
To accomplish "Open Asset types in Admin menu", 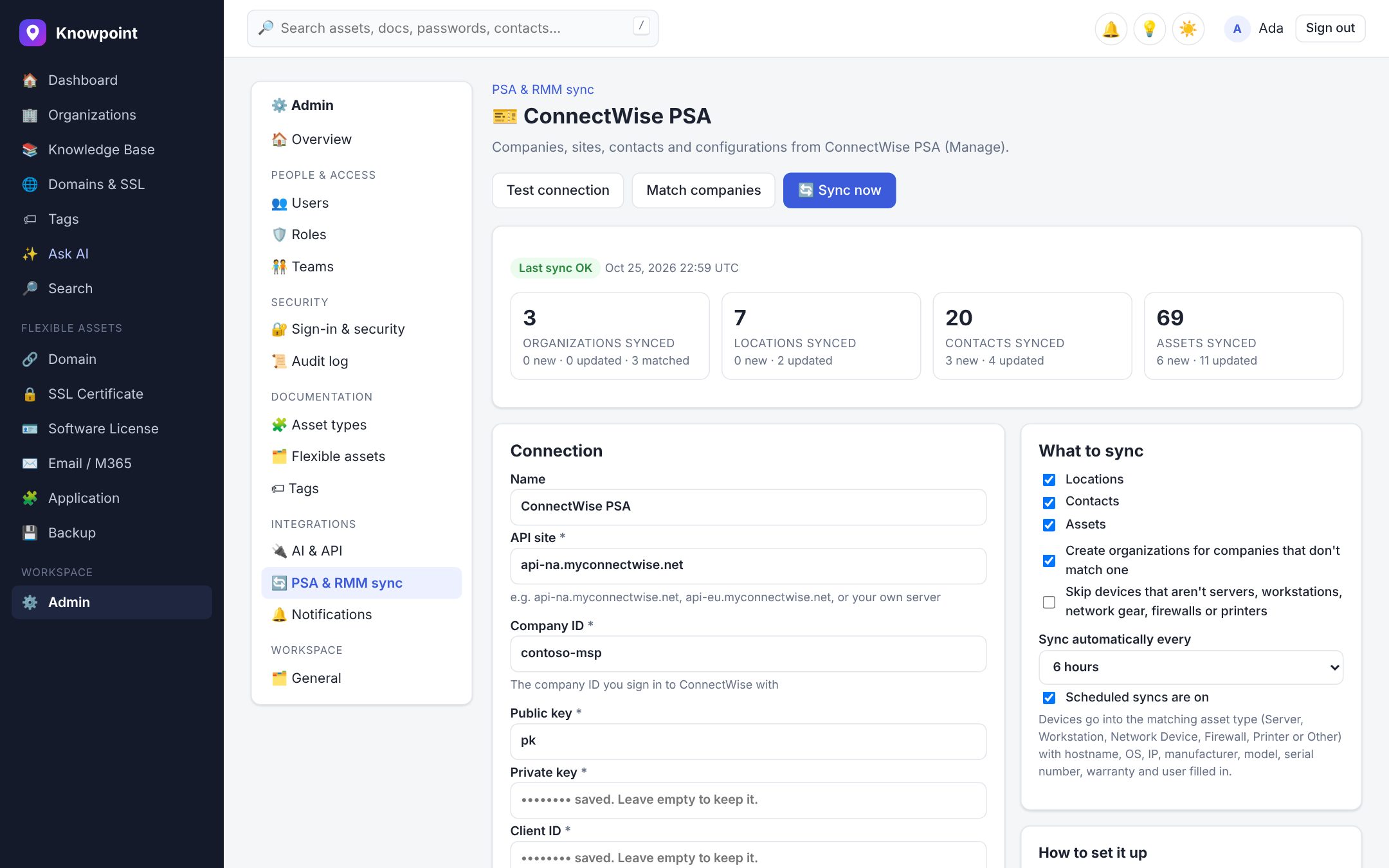I will [361, 425].
